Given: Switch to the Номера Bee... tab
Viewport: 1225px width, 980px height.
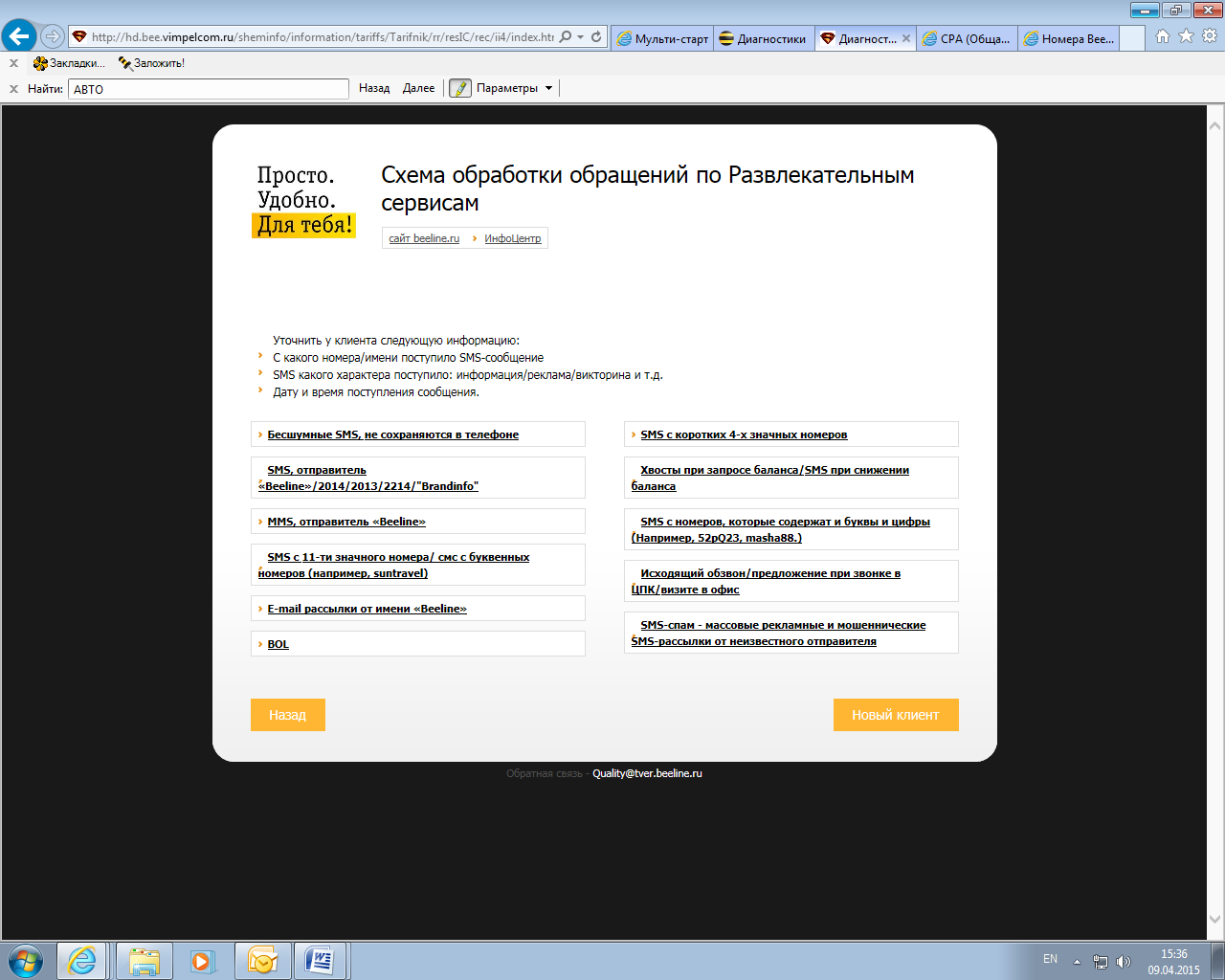Looking at the screenshot, I should (x=1068, y=38).
